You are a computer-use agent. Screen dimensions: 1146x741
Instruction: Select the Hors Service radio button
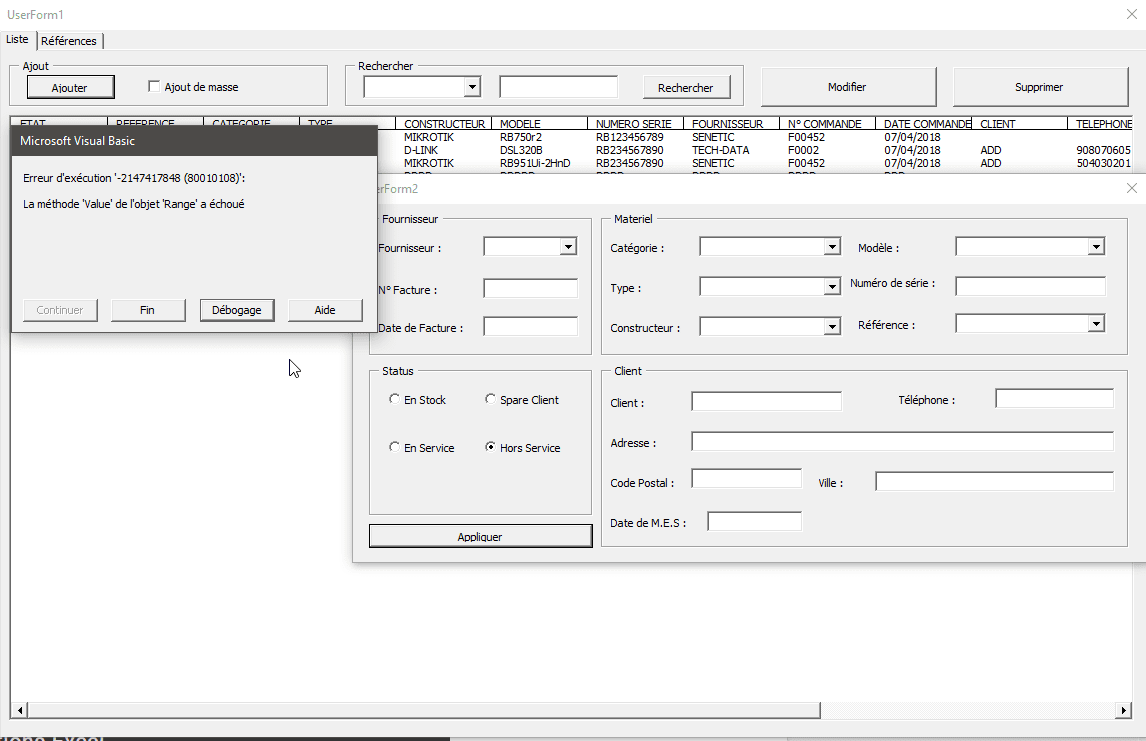(x=490, y=448)
